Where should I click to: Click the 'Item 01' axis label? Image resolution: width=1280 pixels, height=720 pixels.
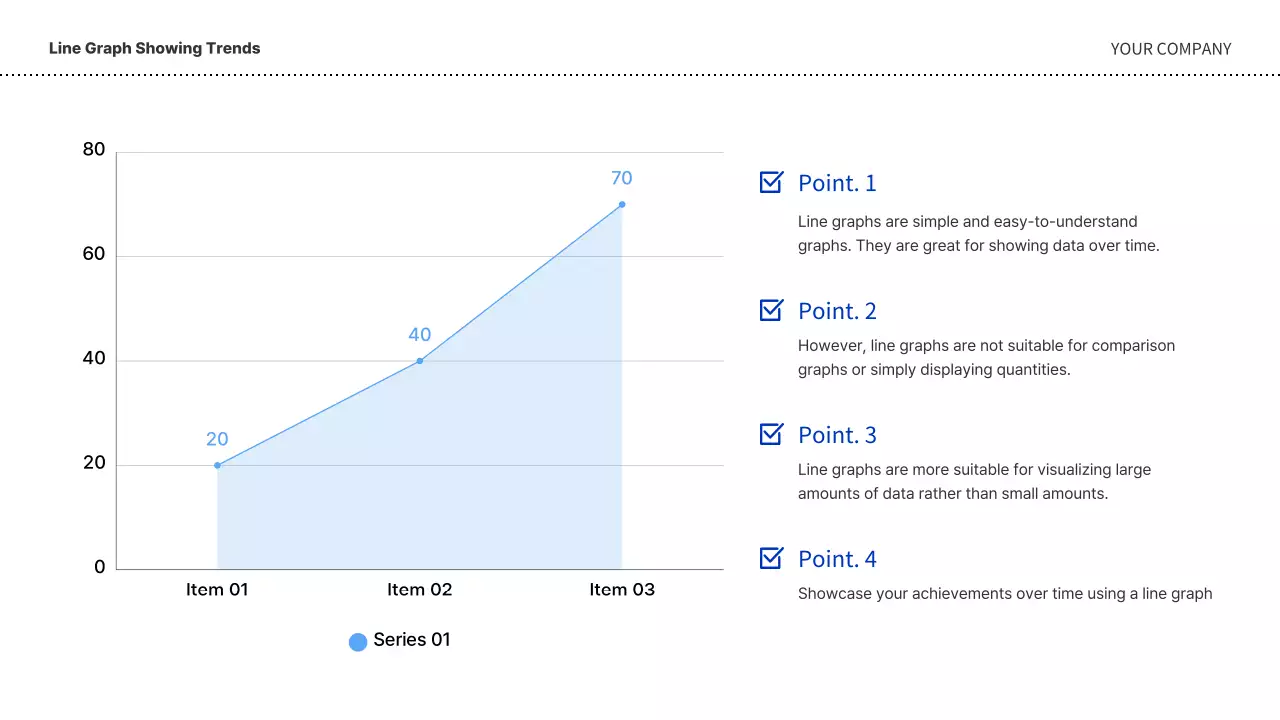tap(217, 590)
